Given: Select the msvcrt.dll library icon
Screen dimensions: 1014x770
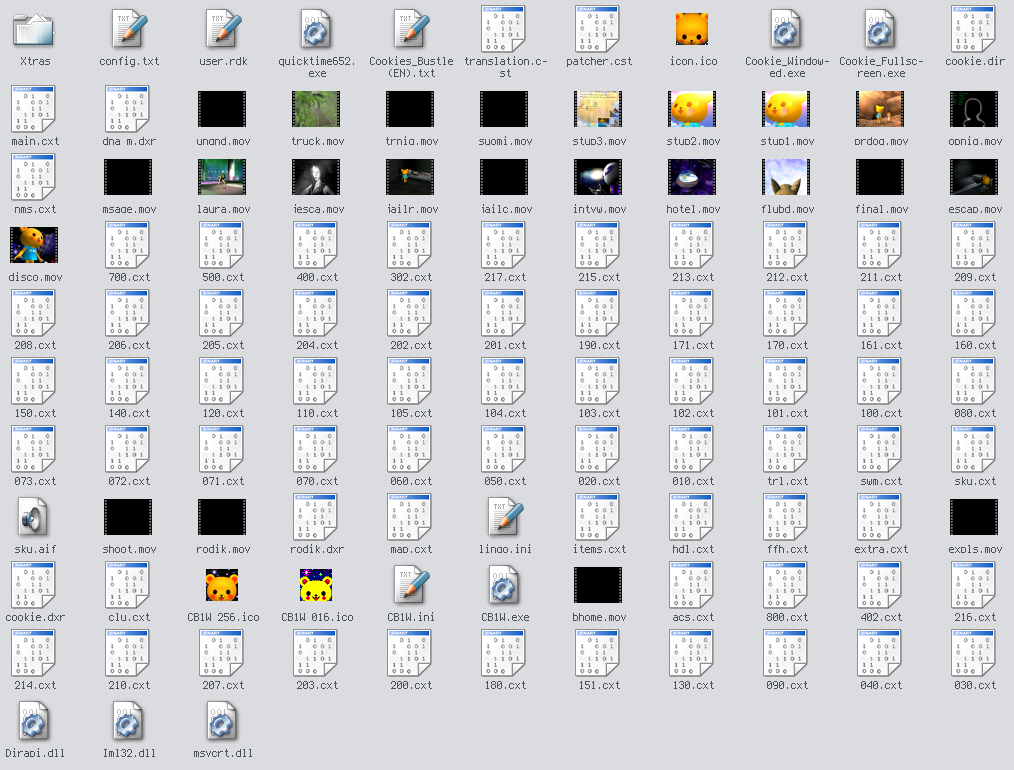Looking at the screenshot, I should (223, 721).
